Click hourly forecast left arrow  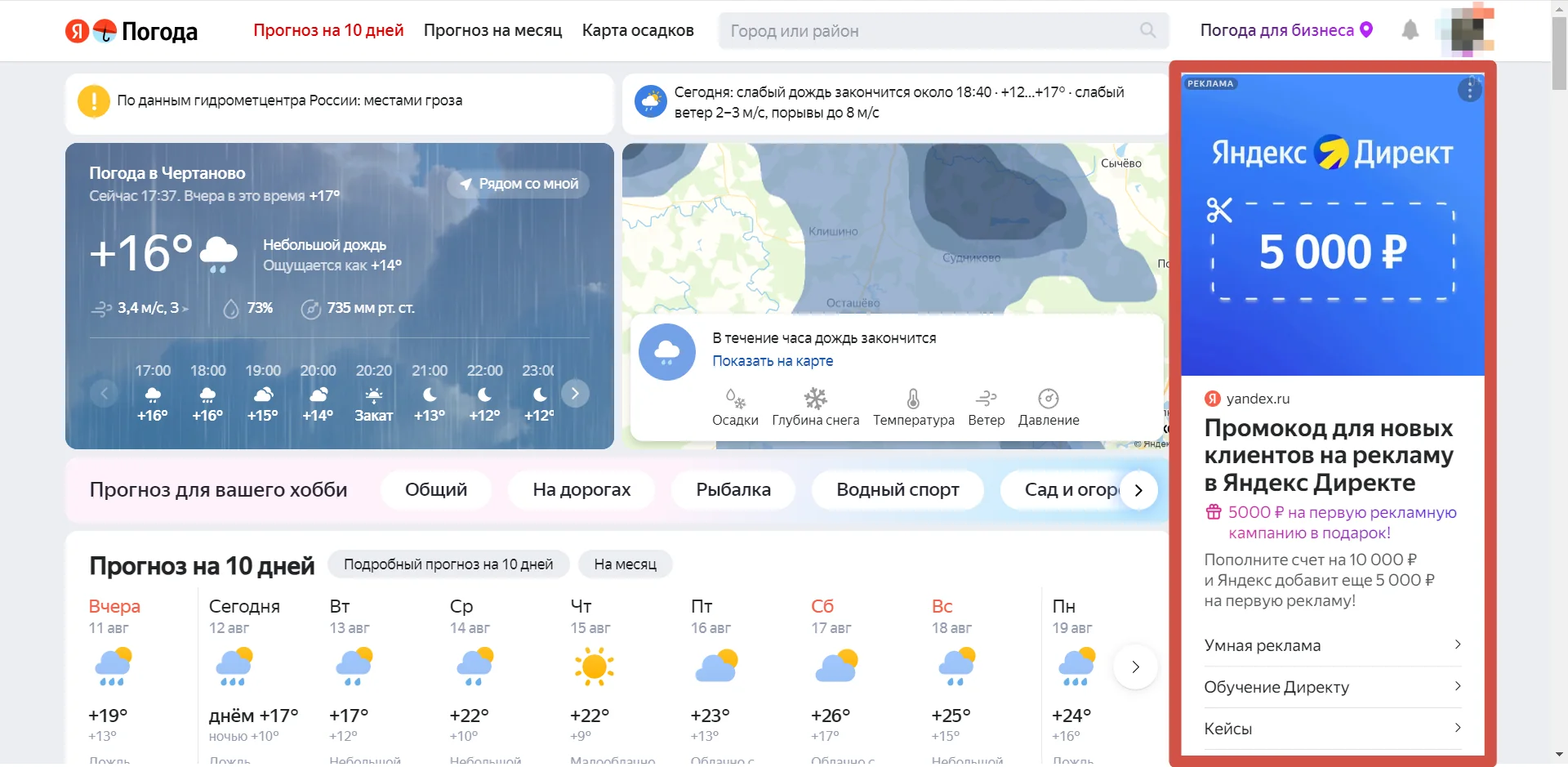pyautogui.click(x=104, y=394)
